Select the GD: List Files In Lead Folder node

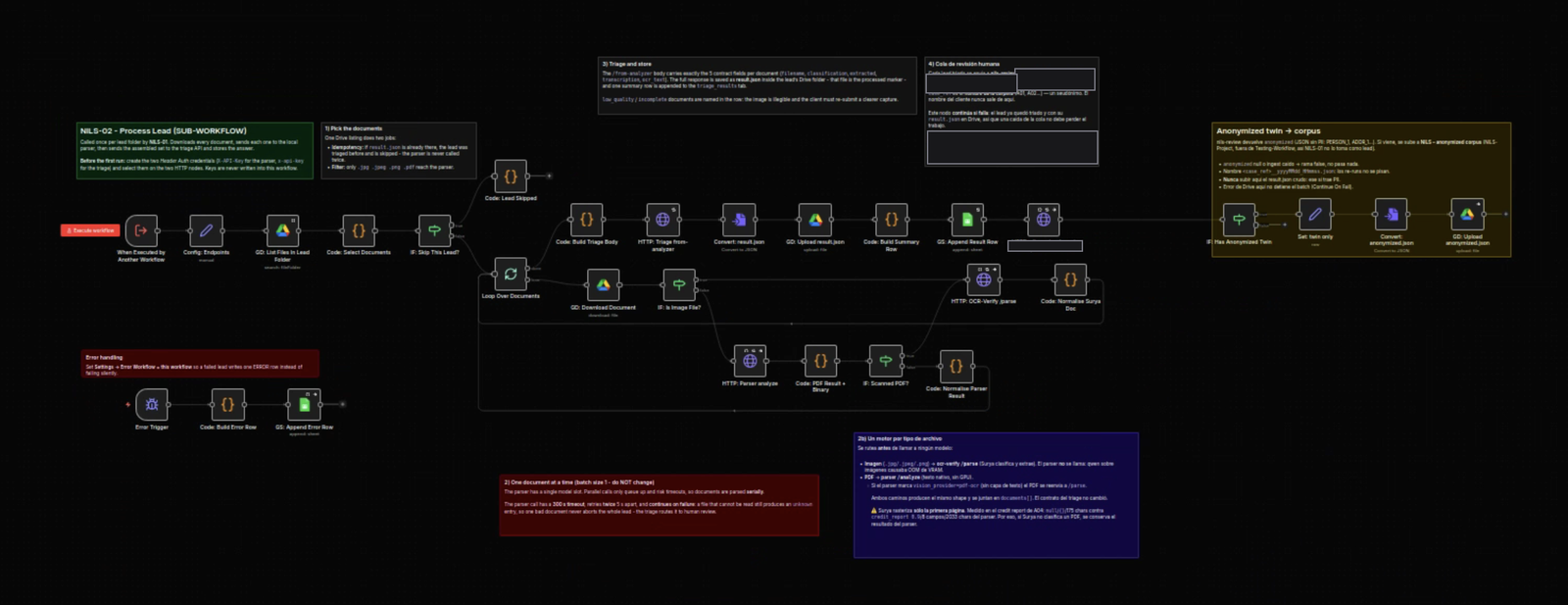point(282,230)
